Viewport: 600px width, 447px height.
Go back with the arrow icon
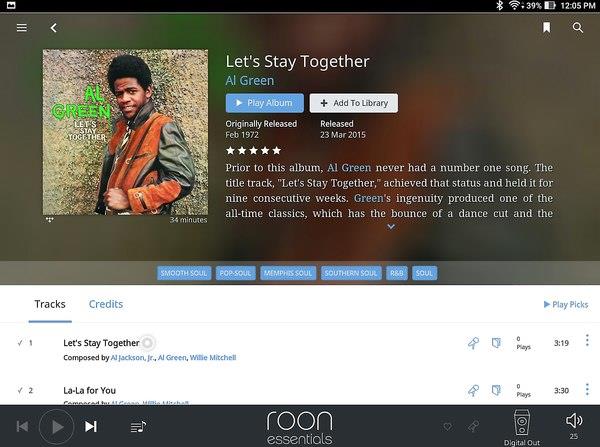(x=54, y=28)
